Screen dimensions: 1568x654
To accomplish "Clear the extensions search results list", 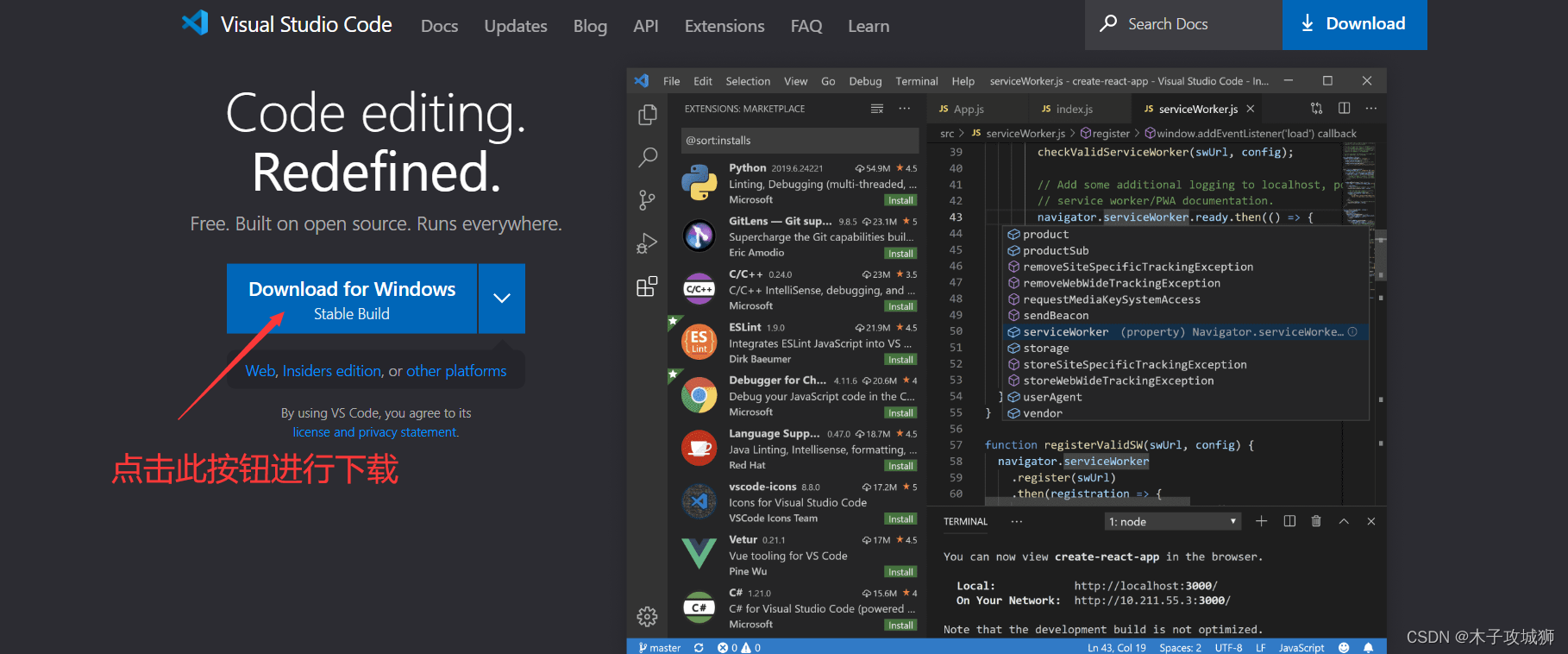I will point(877,109).
